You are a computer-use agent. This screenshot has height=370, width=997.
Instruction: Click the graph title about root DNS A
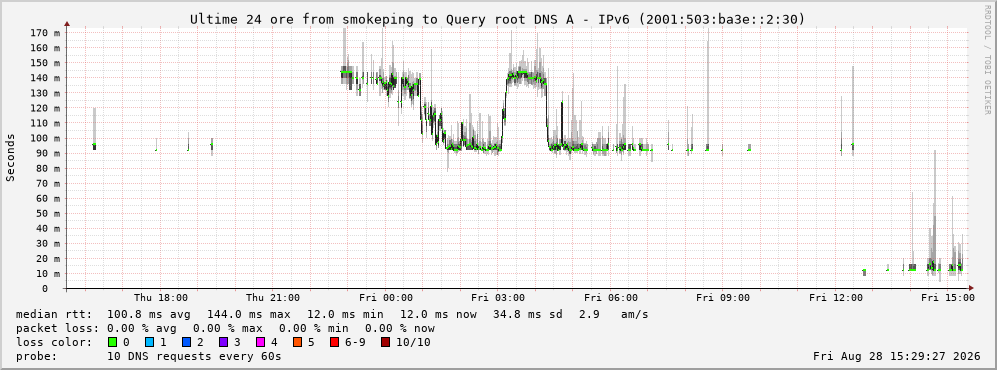click(x=498, y=20)
